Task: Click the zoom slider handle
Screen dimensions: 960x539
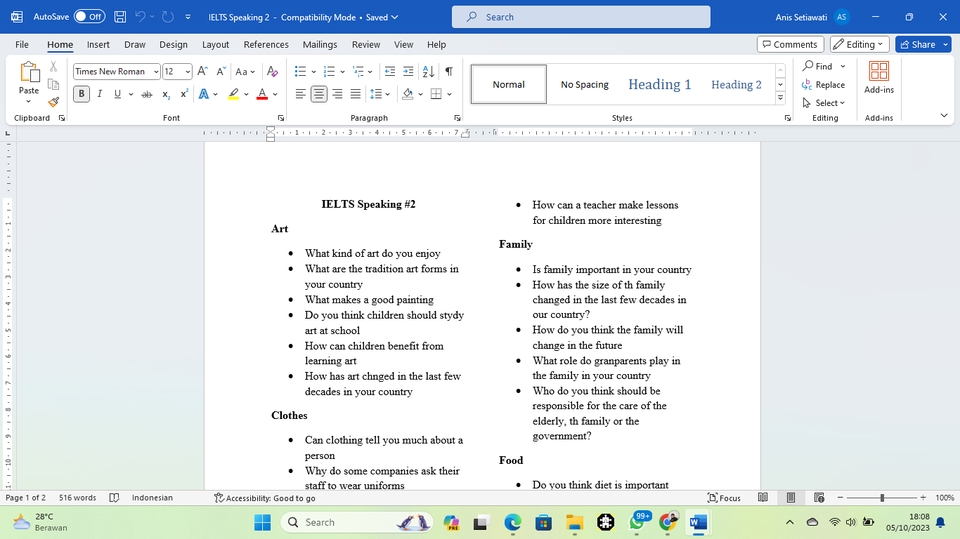Action: tap(882, 498)
